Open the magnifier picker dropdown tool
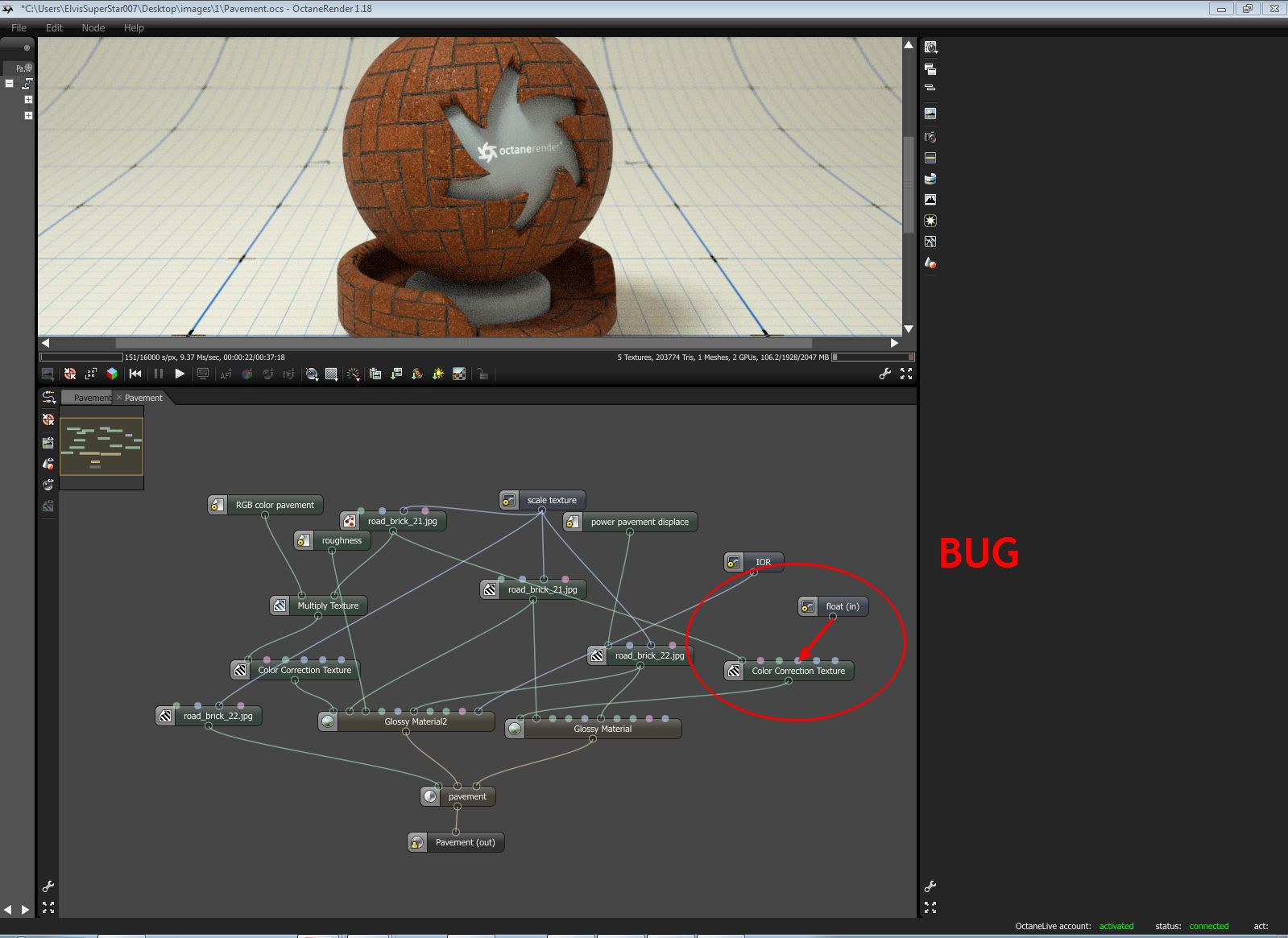1288x938 pixels. coord(312,374)
